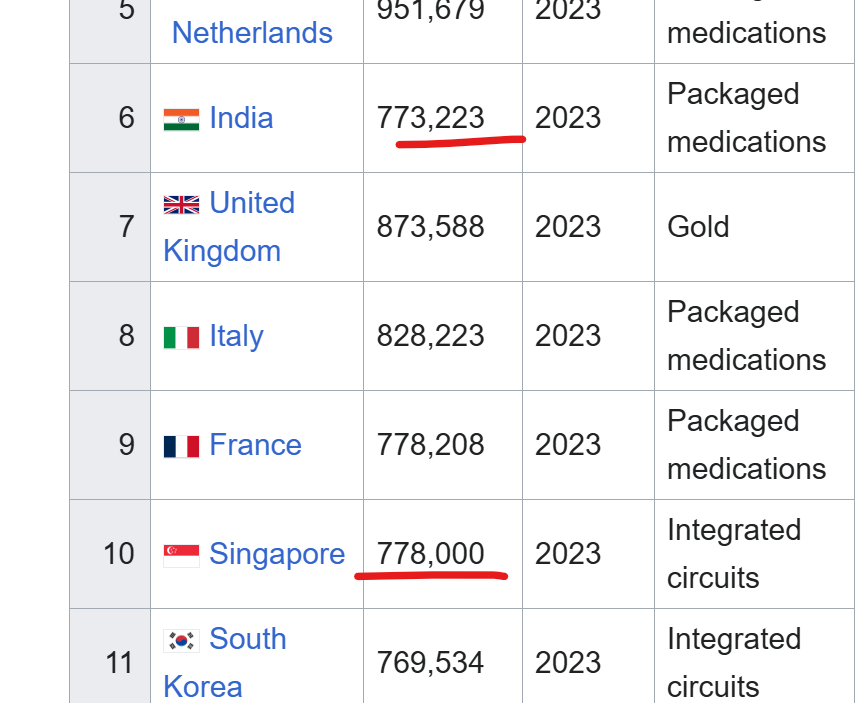867x703 pixels.
Task: Open the Italy article link
Action: click(x=236, y=336)
